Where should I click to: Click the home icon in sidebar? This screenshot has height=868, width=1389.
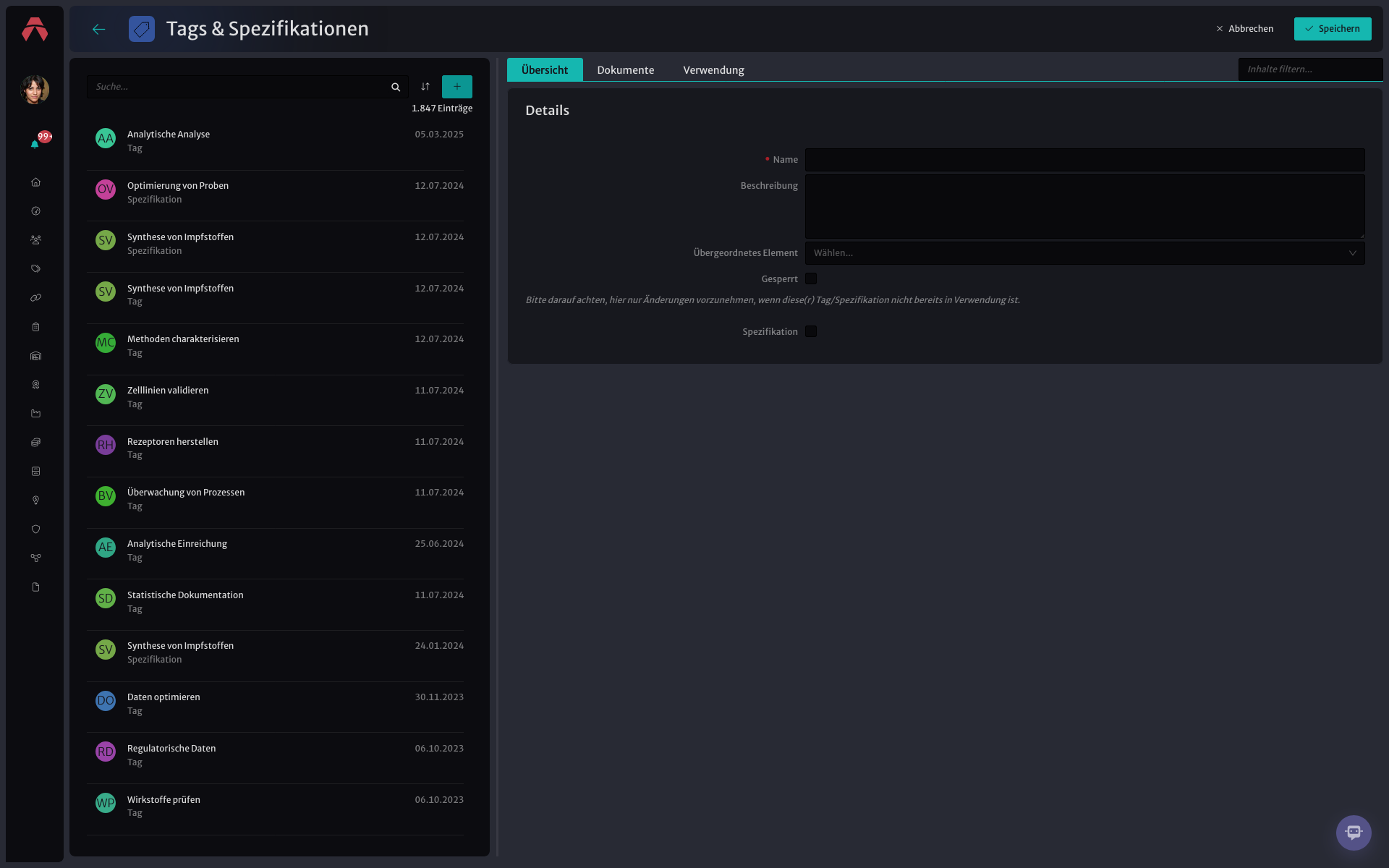tap(35, 182)
